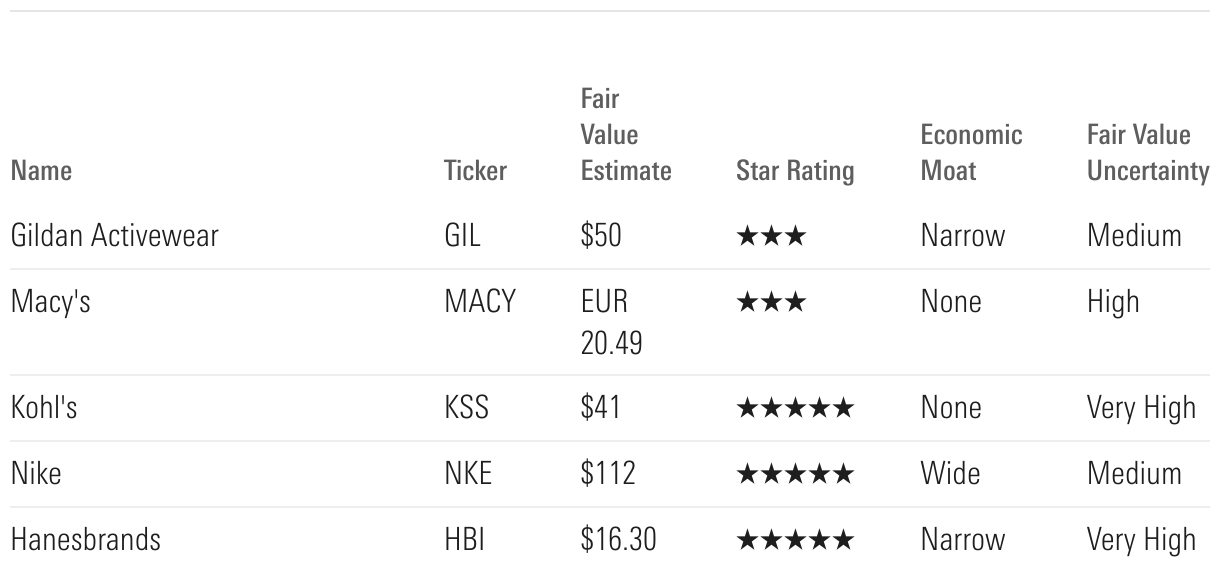Select the EUR 20.49 fair value cell
The width and height of the screenshot is (1220, 582).
point(611,322)
